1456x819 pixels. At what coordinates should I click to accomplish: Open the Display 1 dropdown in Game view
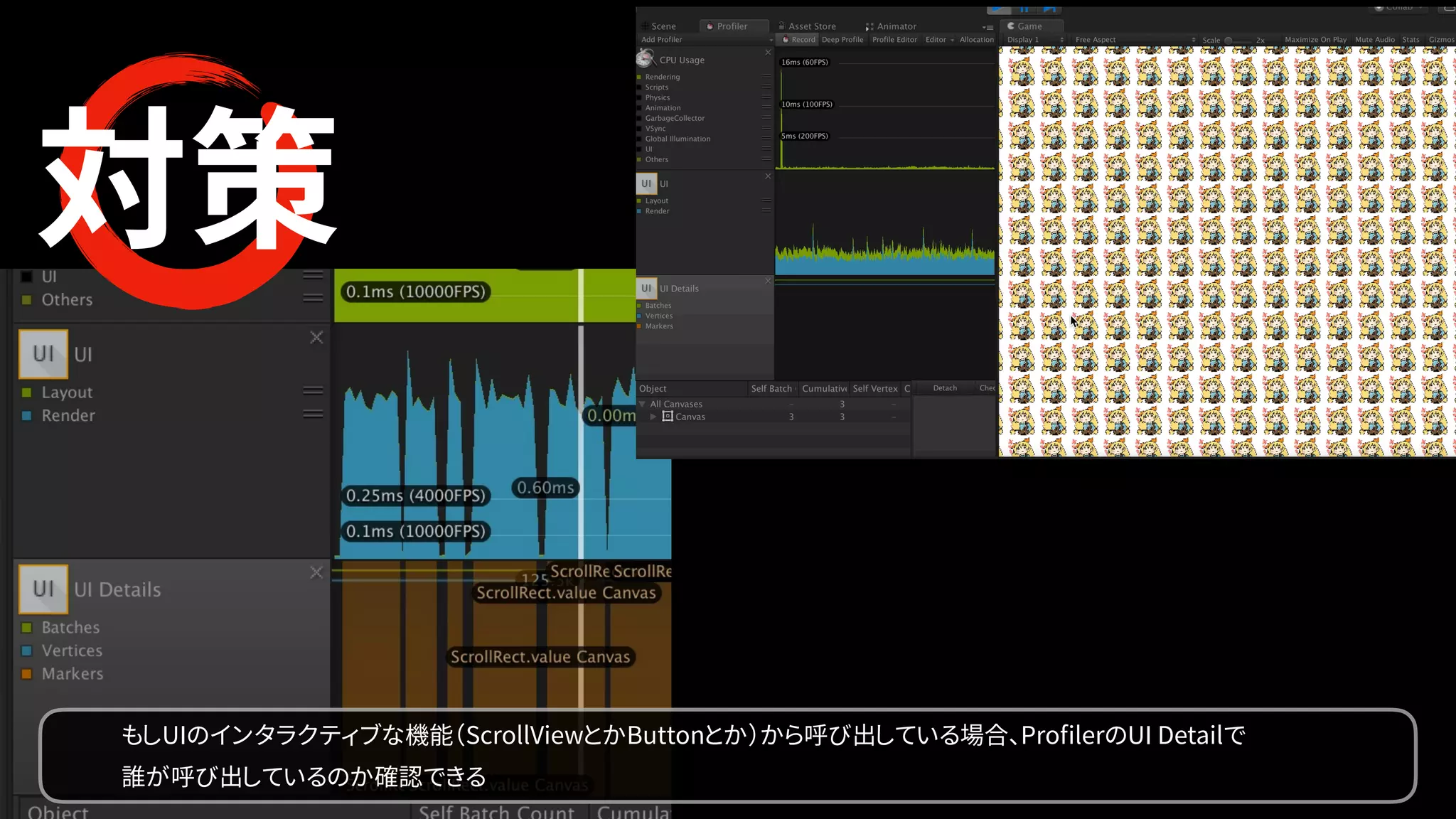point(1034,40)
